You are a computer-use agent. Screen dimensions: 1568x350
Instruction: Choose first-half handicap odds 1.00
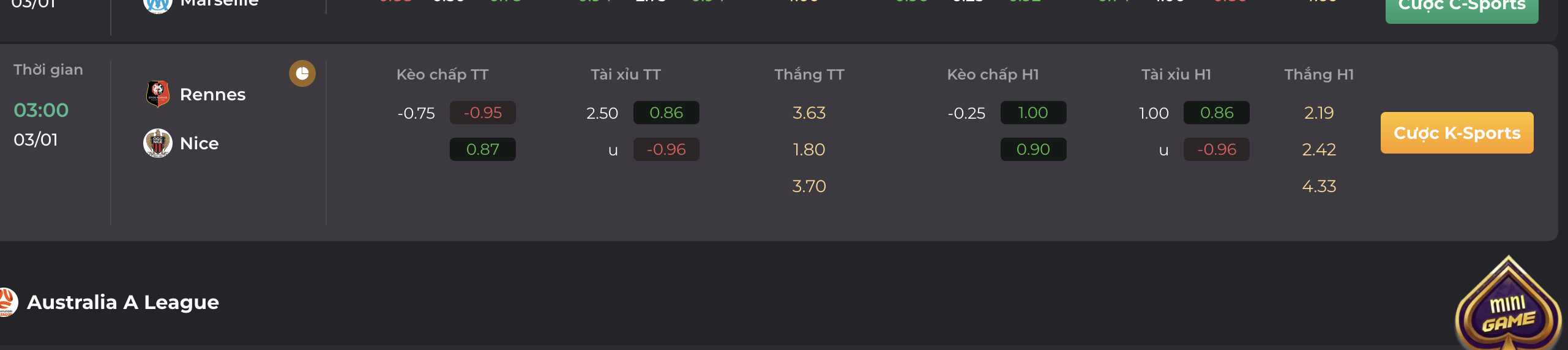tap(1034, 113)
